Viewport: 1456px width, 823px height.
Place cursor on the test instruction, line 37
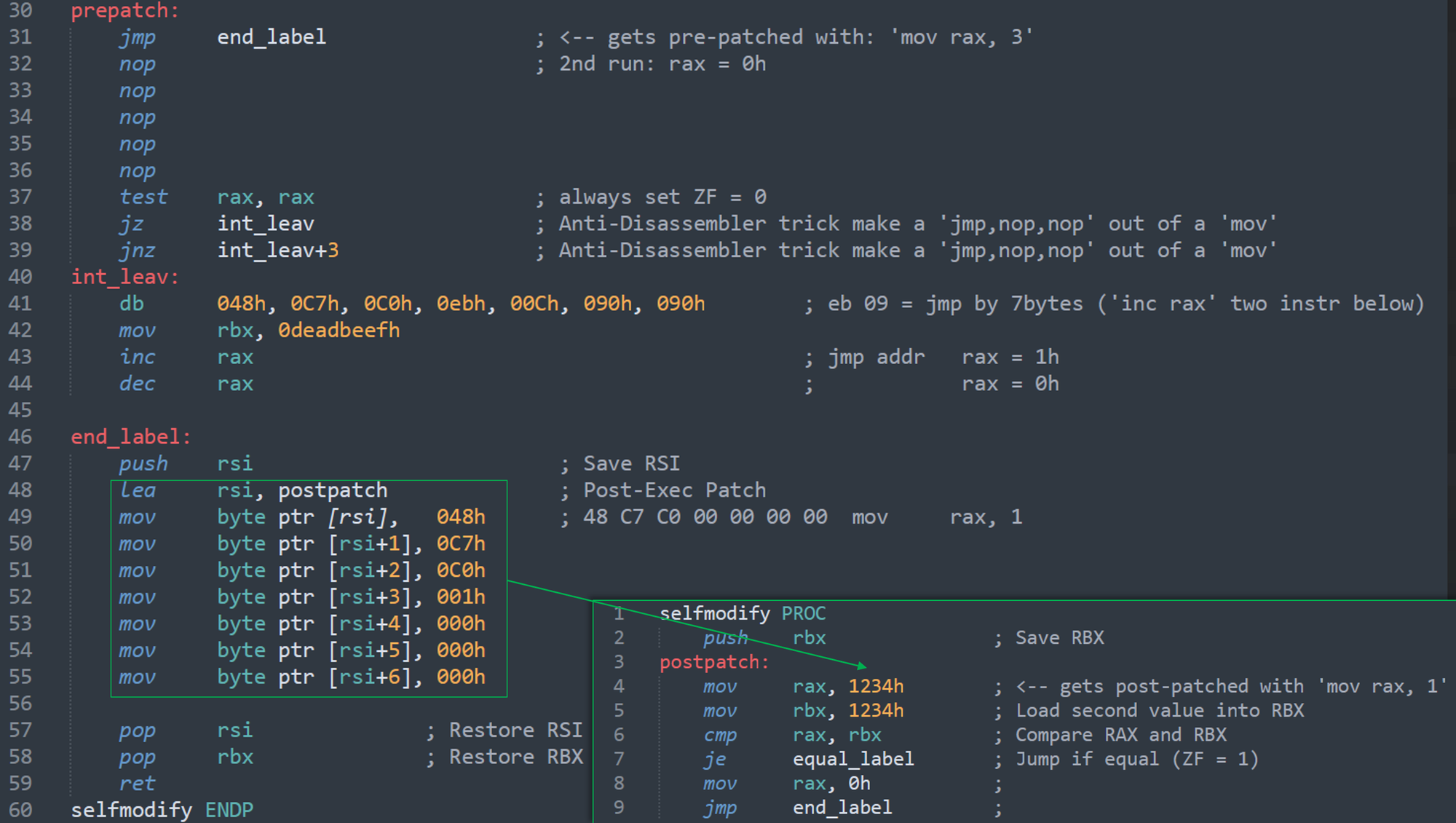pos(143,197)
